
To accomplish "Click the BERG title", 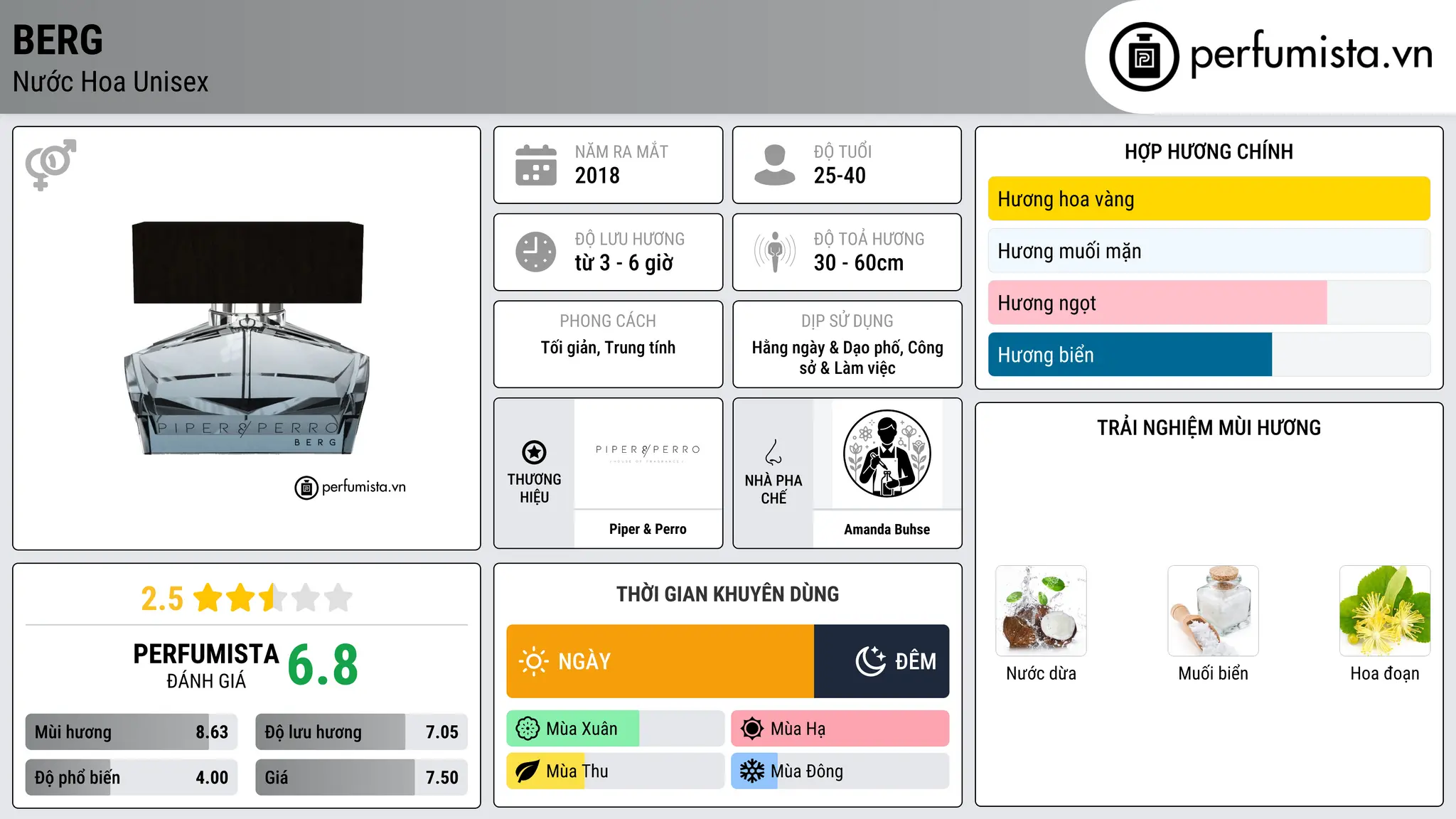I will click(x=58, y=40).
